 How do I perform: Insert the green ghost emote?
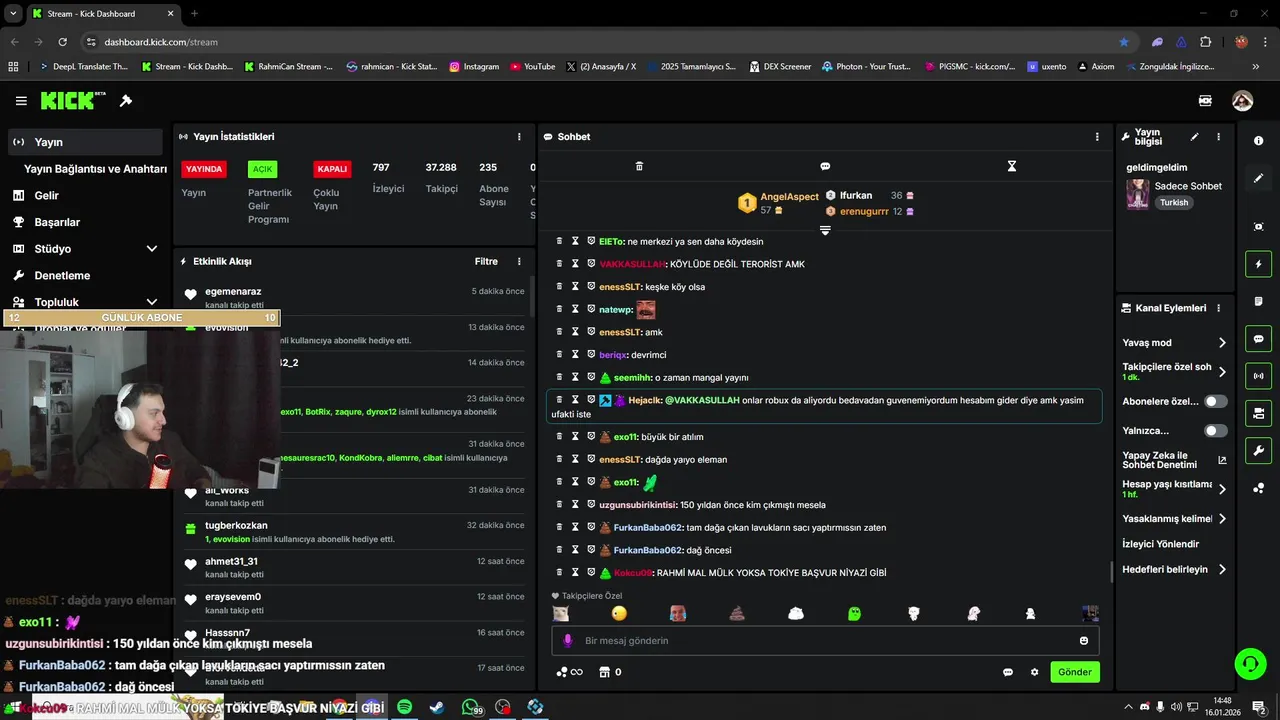854,613
